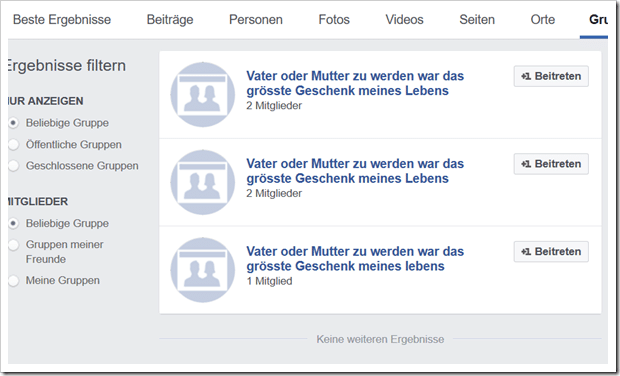
Task: Click 'Keine weiteren Ergebnisse' text
Action: [380, 339]
